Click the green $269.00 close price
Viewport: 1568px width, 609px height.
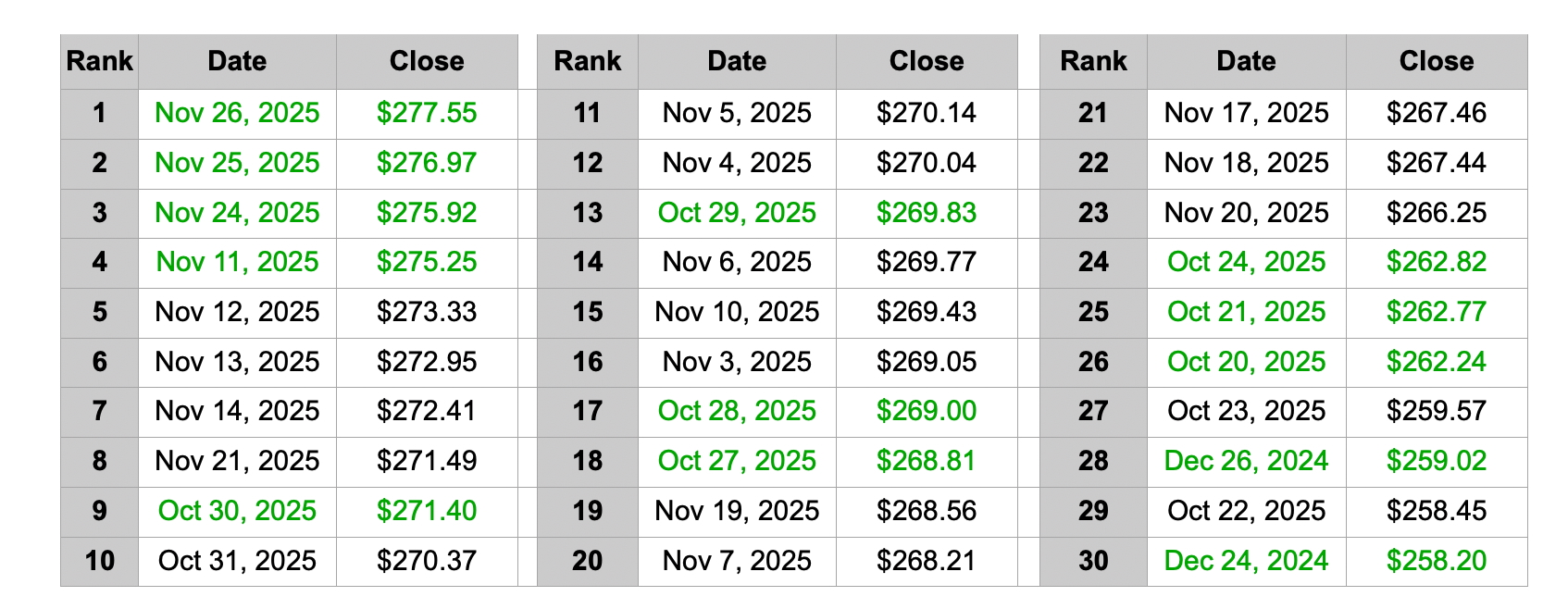(927, 411)
